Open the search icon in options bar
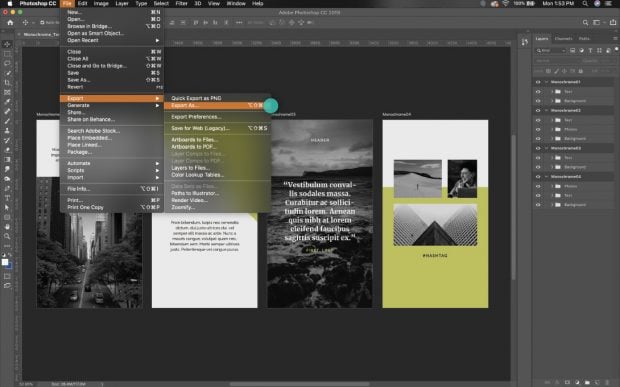Image resolution: width=620 pixels, height=387 pixels. click(x=585, y=23)
